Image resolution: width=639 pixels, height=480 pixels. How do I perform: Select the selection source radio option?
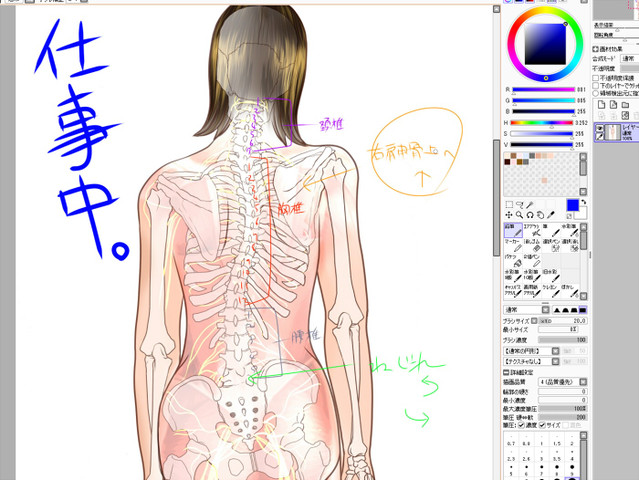click(595, 93)
